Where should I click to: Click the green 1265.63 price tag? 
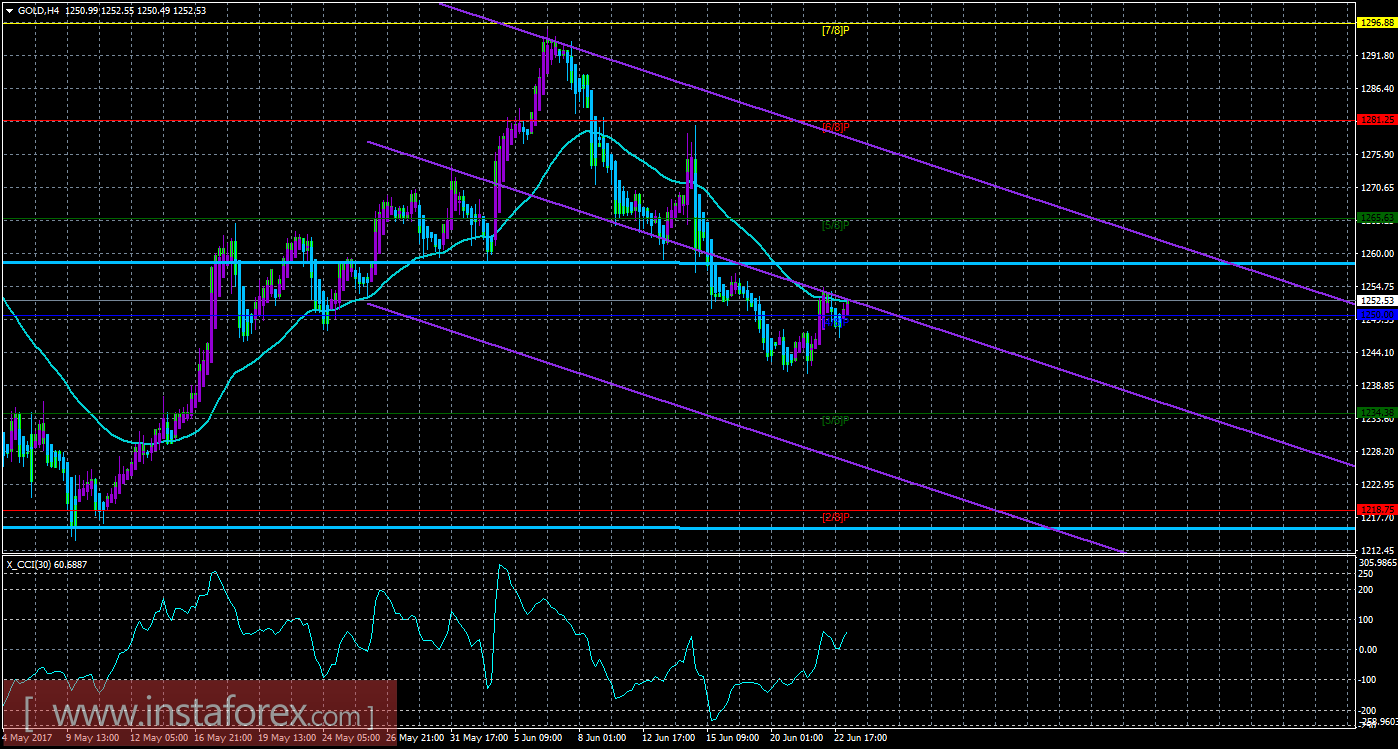(1376, 217)
